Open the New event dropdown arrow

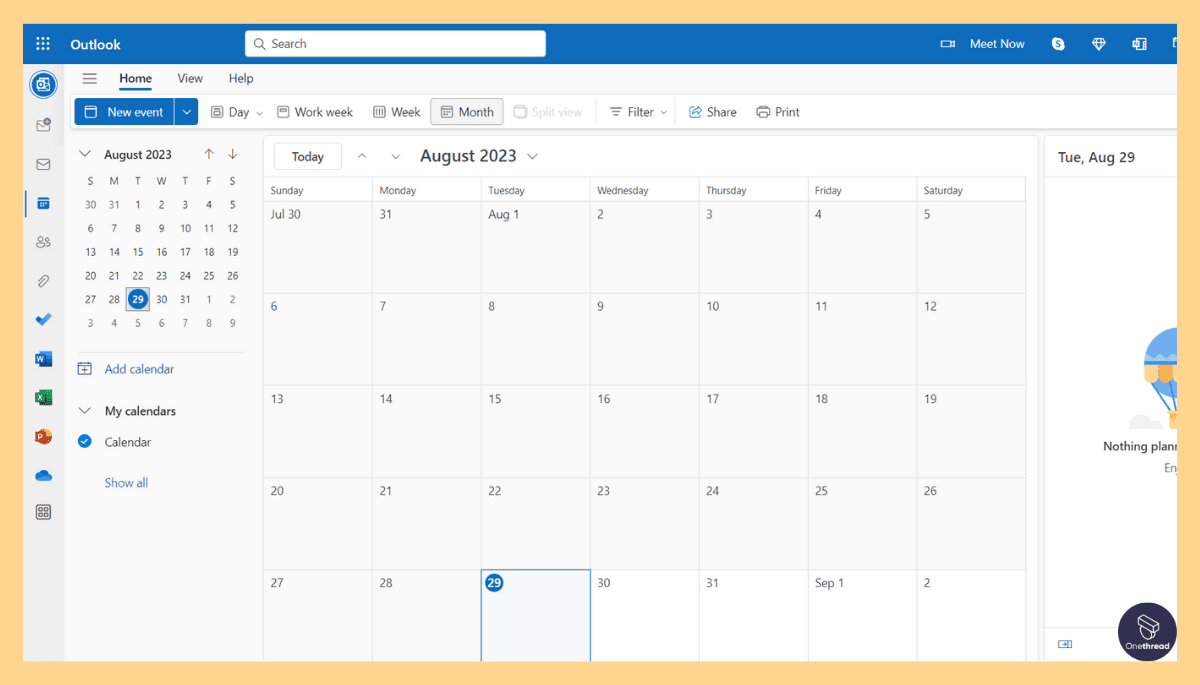[186, 111]
